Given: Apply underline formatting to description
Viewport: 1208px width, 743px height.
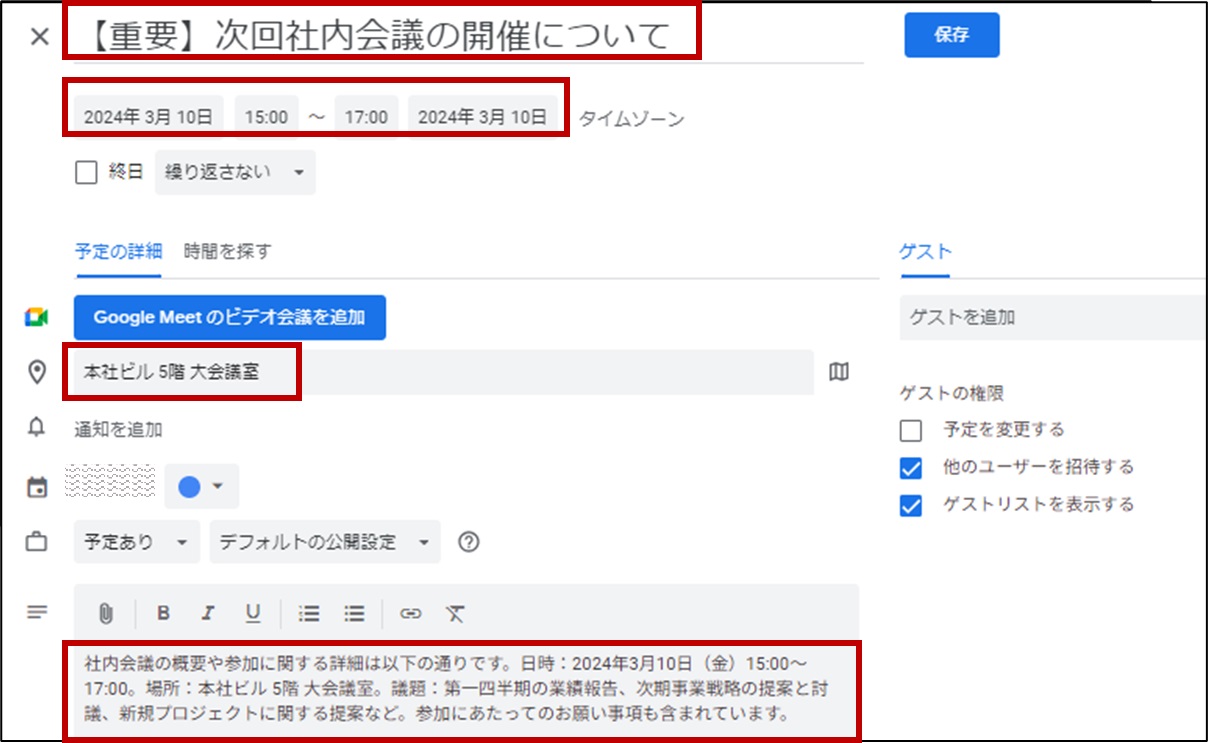Looking at the screenshot, I should (x=253, y=613).
